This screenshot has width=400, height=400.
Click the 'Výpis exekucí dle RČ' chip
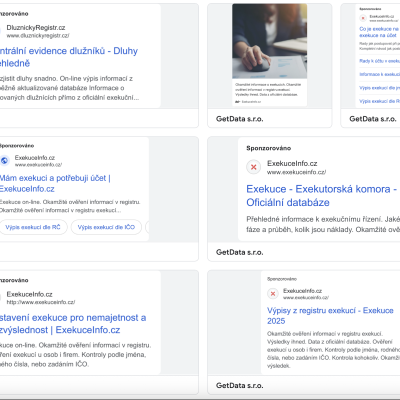click(33, 227)
